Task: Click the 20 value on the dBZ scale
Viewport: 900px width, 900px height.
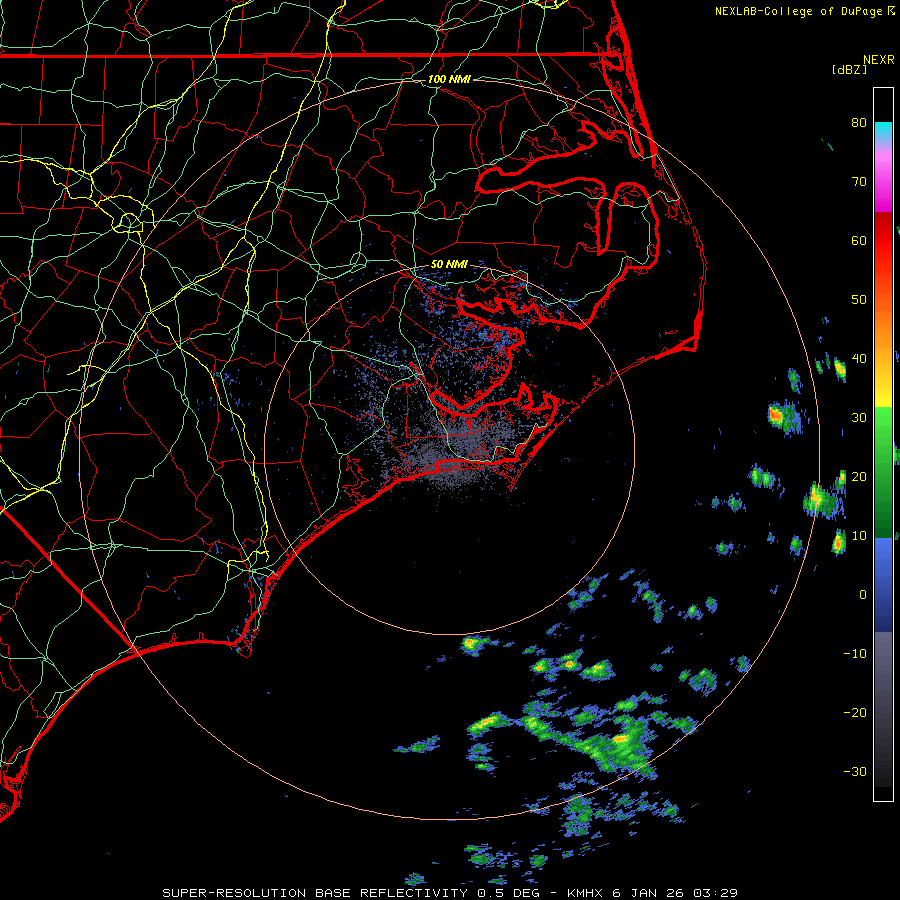Action: tap(859, 477)
